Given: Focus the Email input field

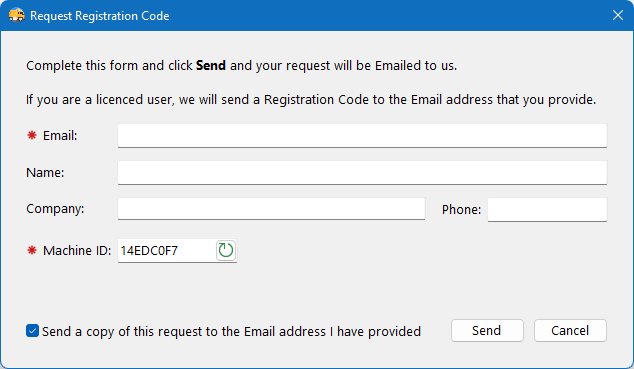Looking at the screenshot, I should click(x=362, y=136).
